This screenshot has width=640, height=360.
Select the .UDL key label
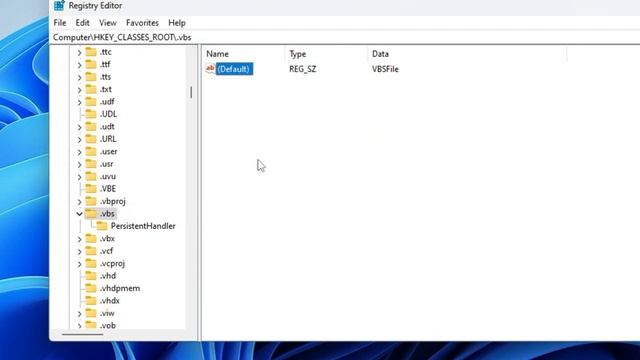(x=108, y=114)
